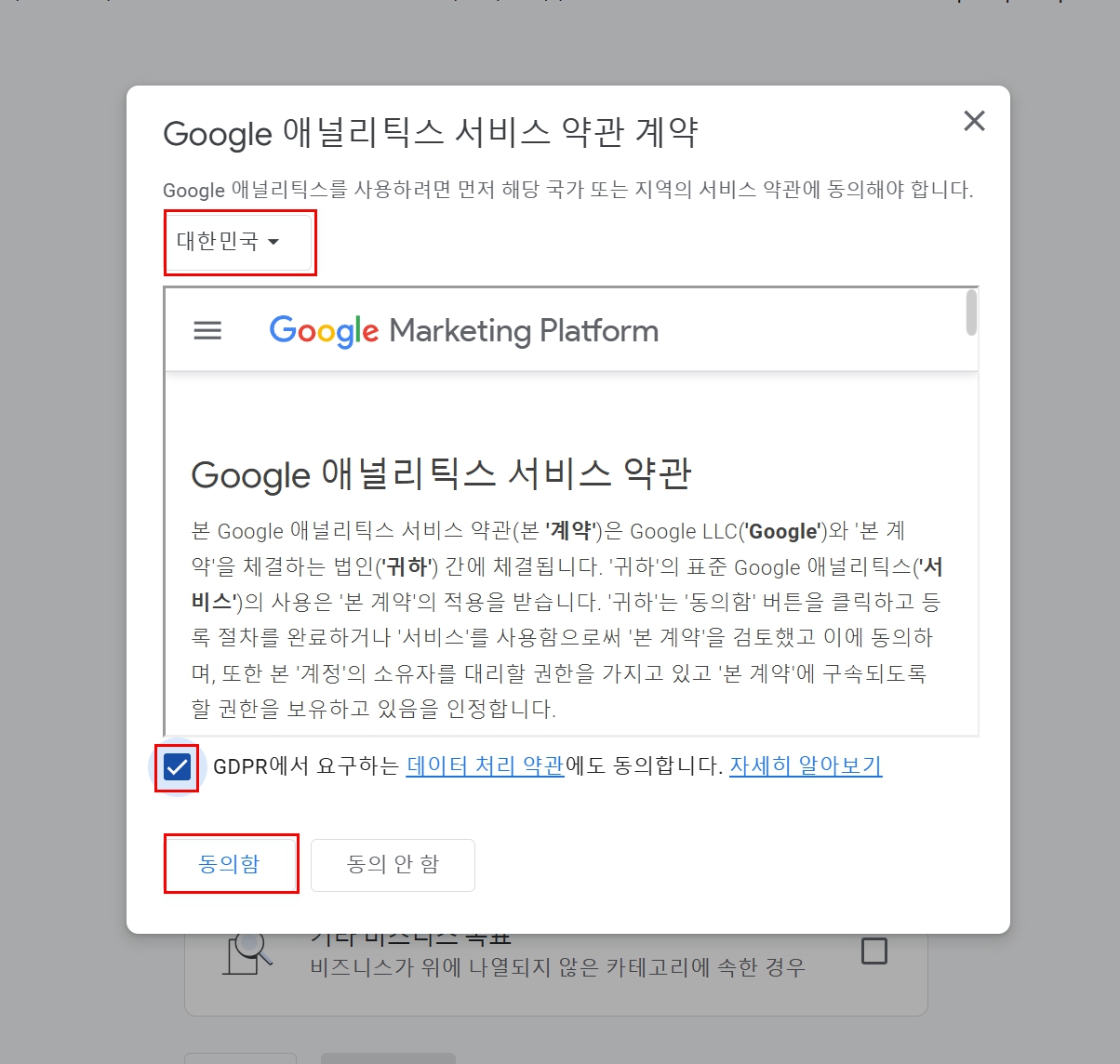Click the 자세히 알아보기 link
The image size is (1120, 1064).
click(x=805, y=765)
